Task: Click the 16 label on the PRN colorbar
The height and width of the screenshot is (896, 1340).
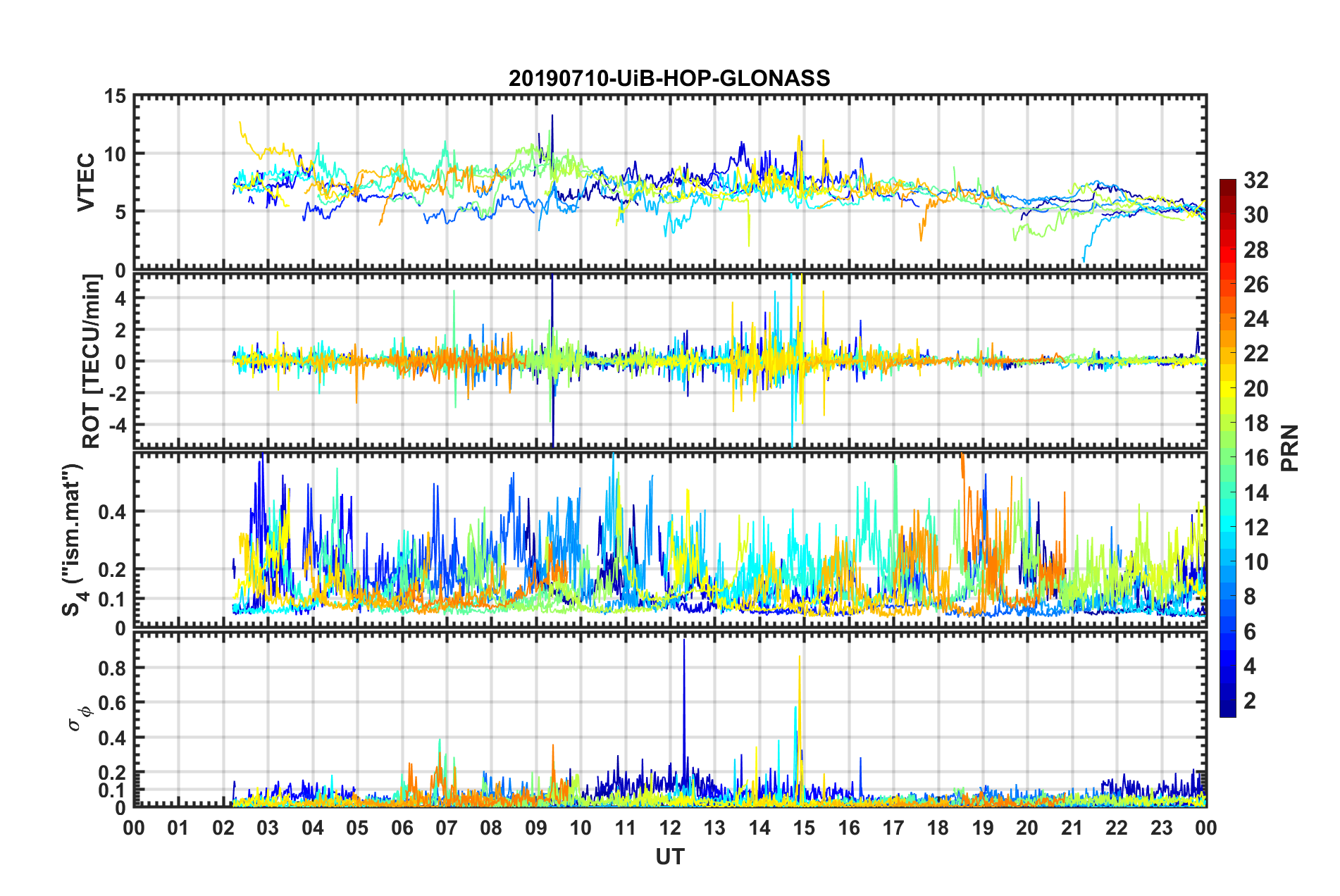Action: coord(1256,458)
